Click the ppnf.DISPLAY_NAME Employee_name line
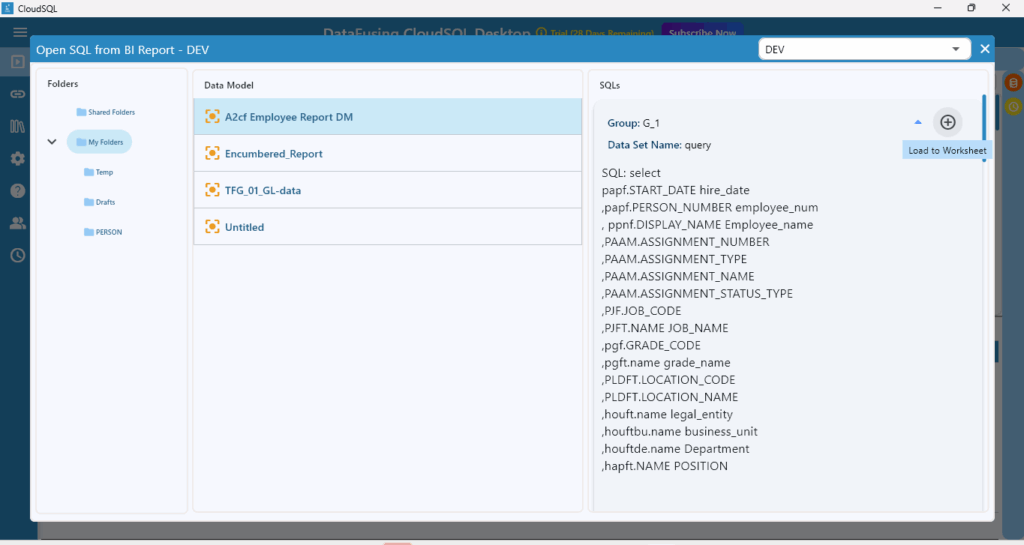The width and height of the screenshot is (1024, 545). (x=707, y=225)
